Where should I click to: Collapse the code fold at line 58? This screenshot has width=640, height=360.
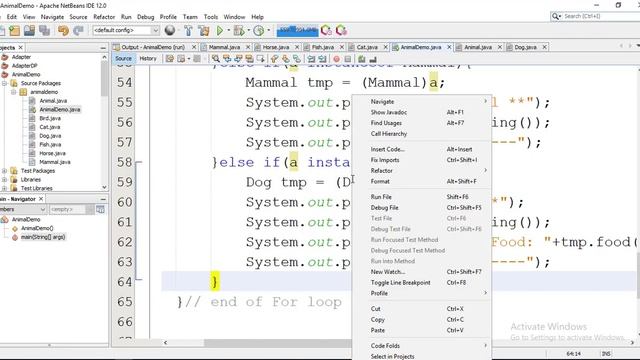(x=139, y=162)
